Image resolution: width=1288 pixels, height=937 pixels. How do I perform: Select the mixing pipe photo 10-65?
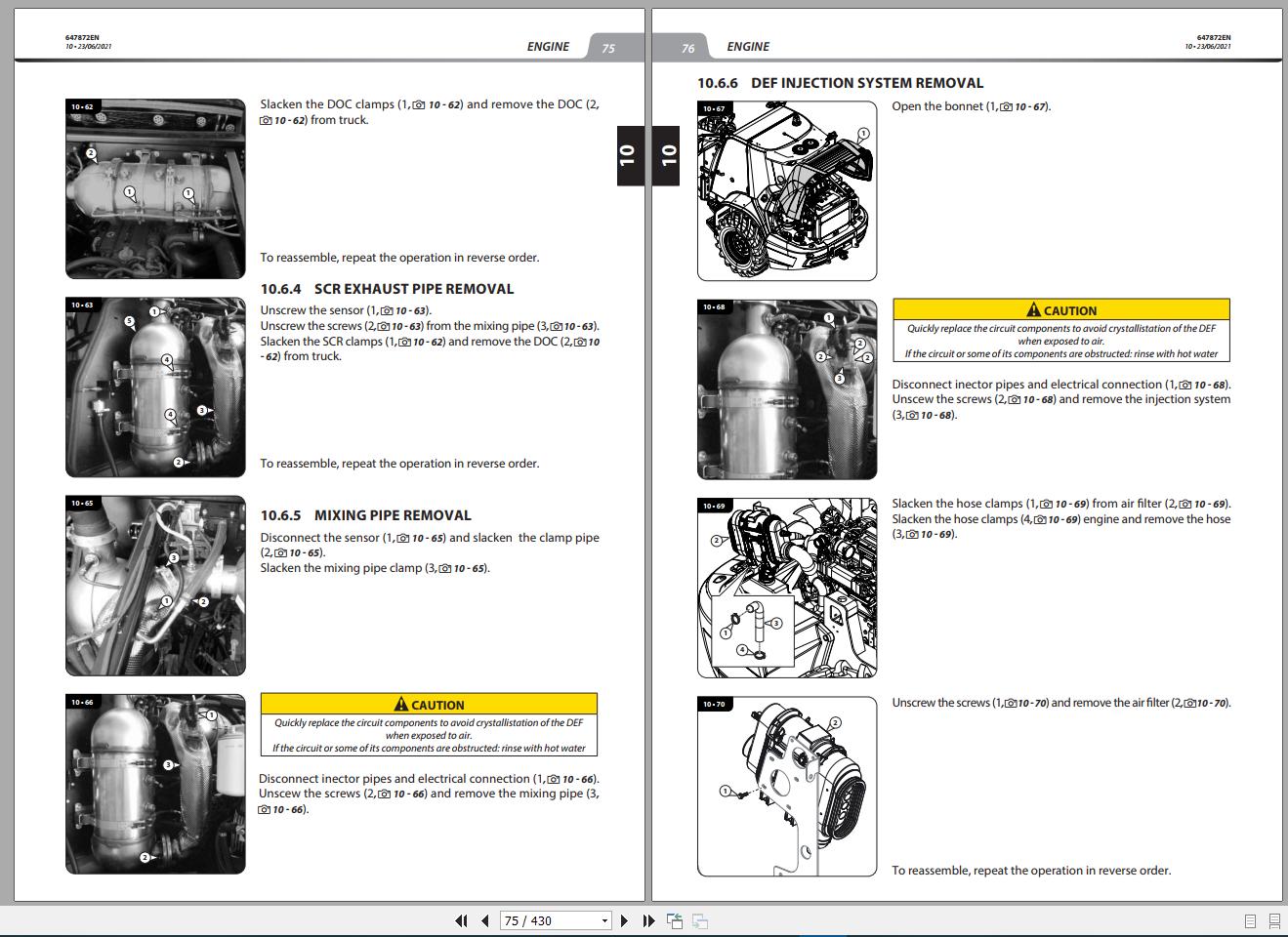pyautogui.click(x=156, y=586)
